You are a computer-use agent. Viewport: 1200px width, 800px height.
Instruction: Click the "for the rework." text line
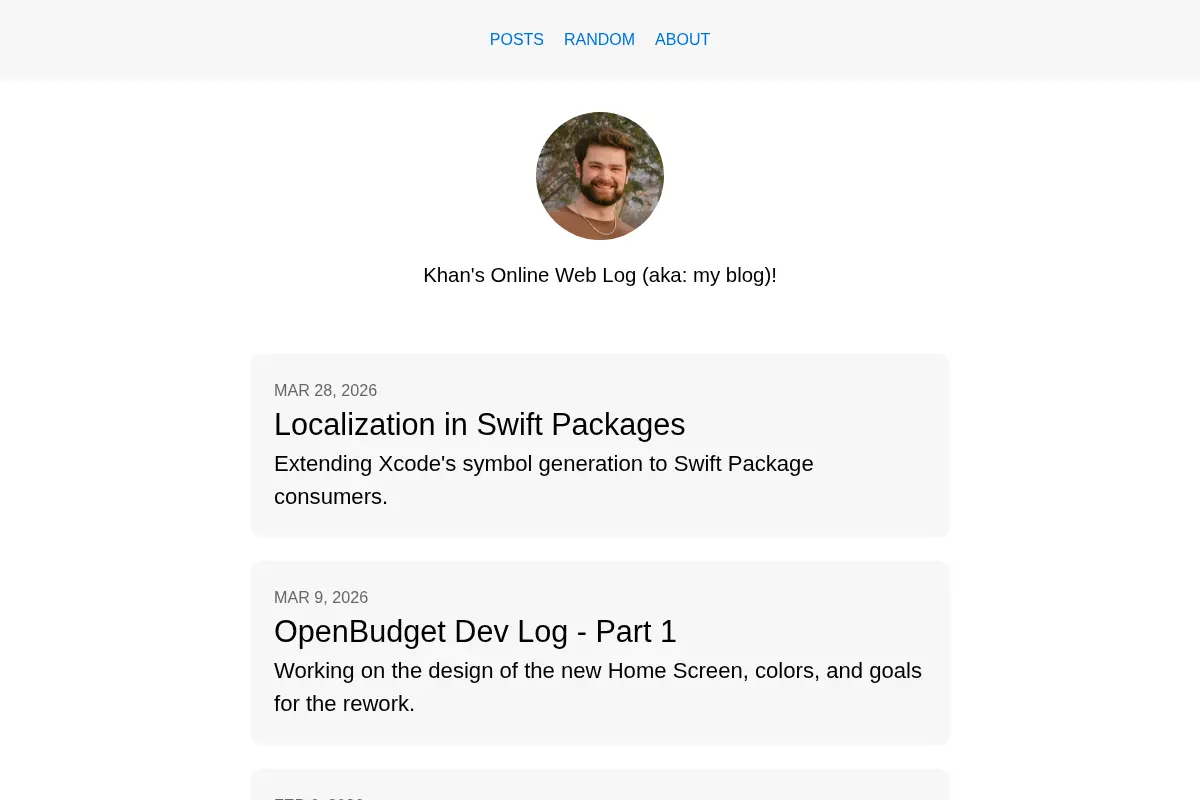coord(344,704)
